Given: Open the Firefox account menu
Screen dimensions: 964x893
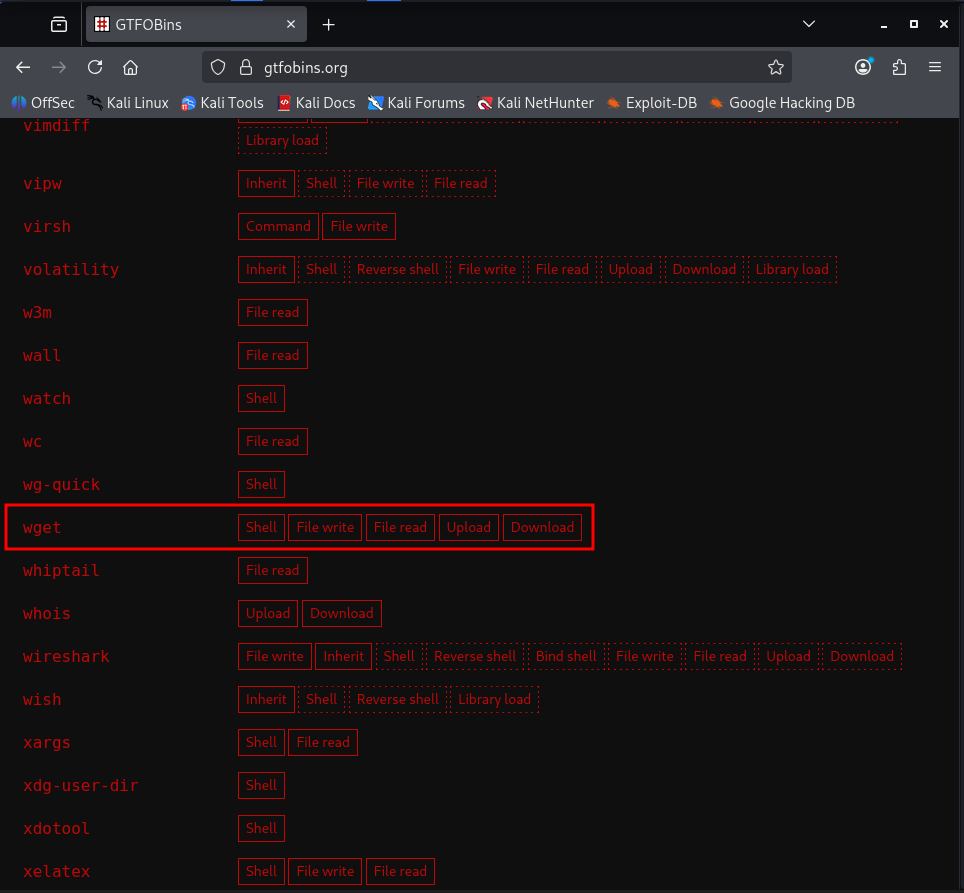Looking at the screenshot, I should [x=863, y=68].
